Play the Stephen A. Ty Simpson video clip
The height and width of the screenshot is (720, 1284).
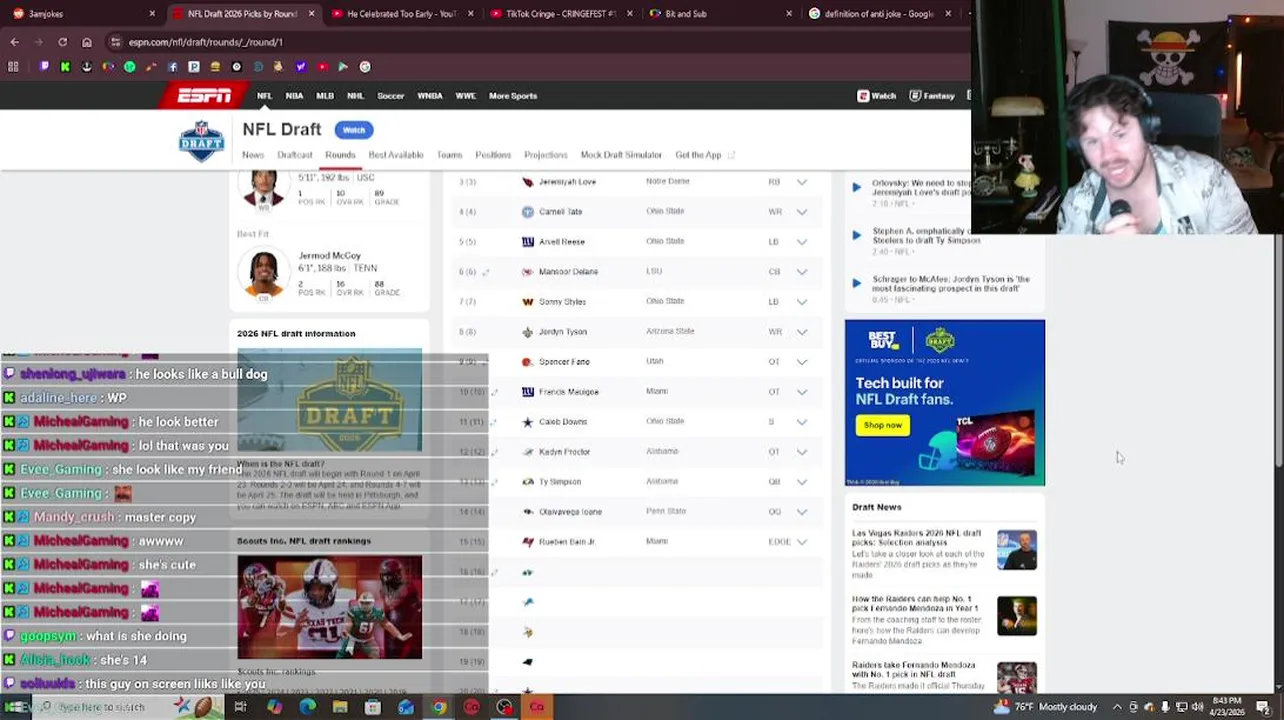click(856, 235)
